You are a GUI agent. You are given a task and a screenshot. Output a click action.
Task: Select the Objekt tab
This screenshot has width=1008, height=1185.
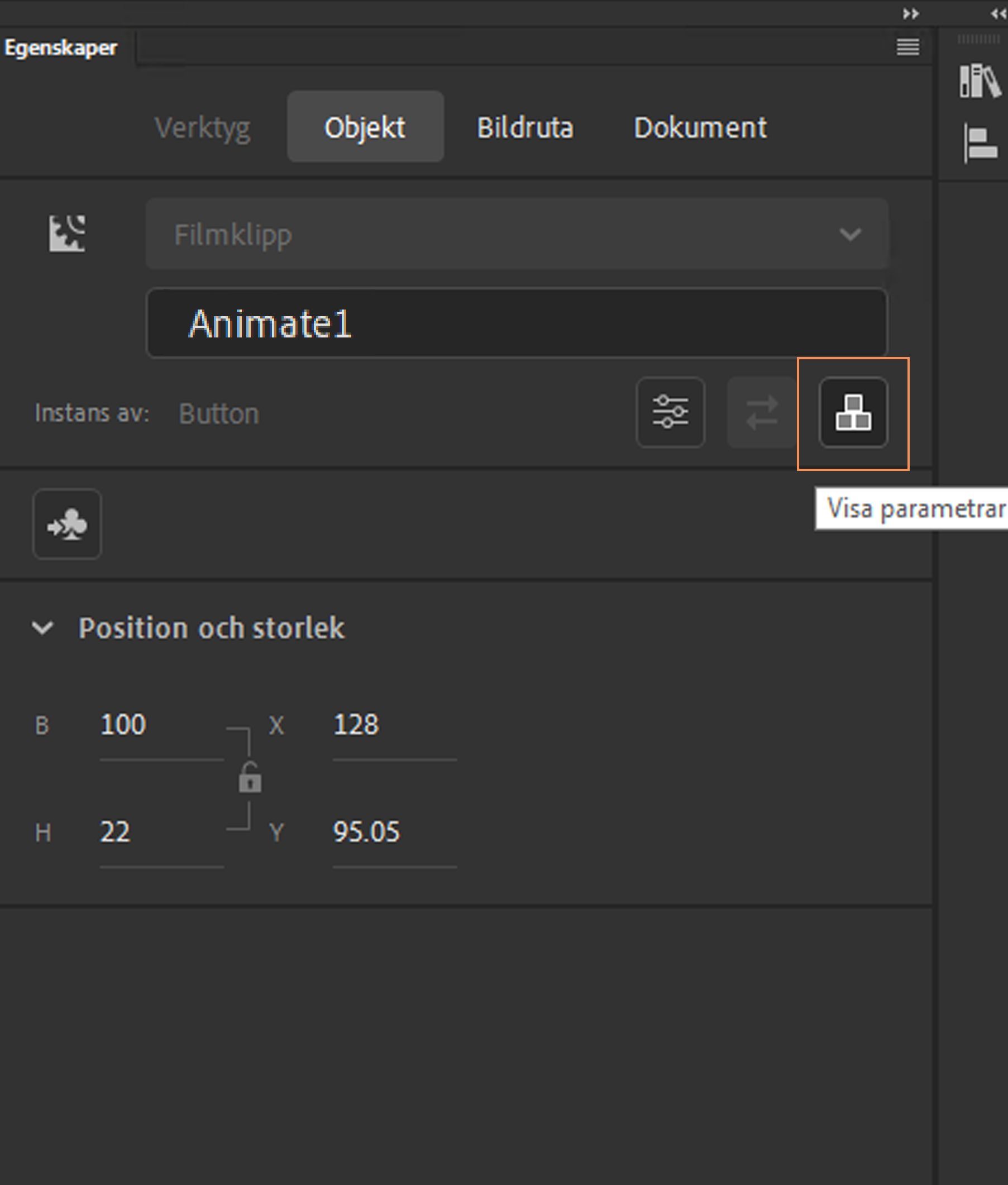(365, 127)
